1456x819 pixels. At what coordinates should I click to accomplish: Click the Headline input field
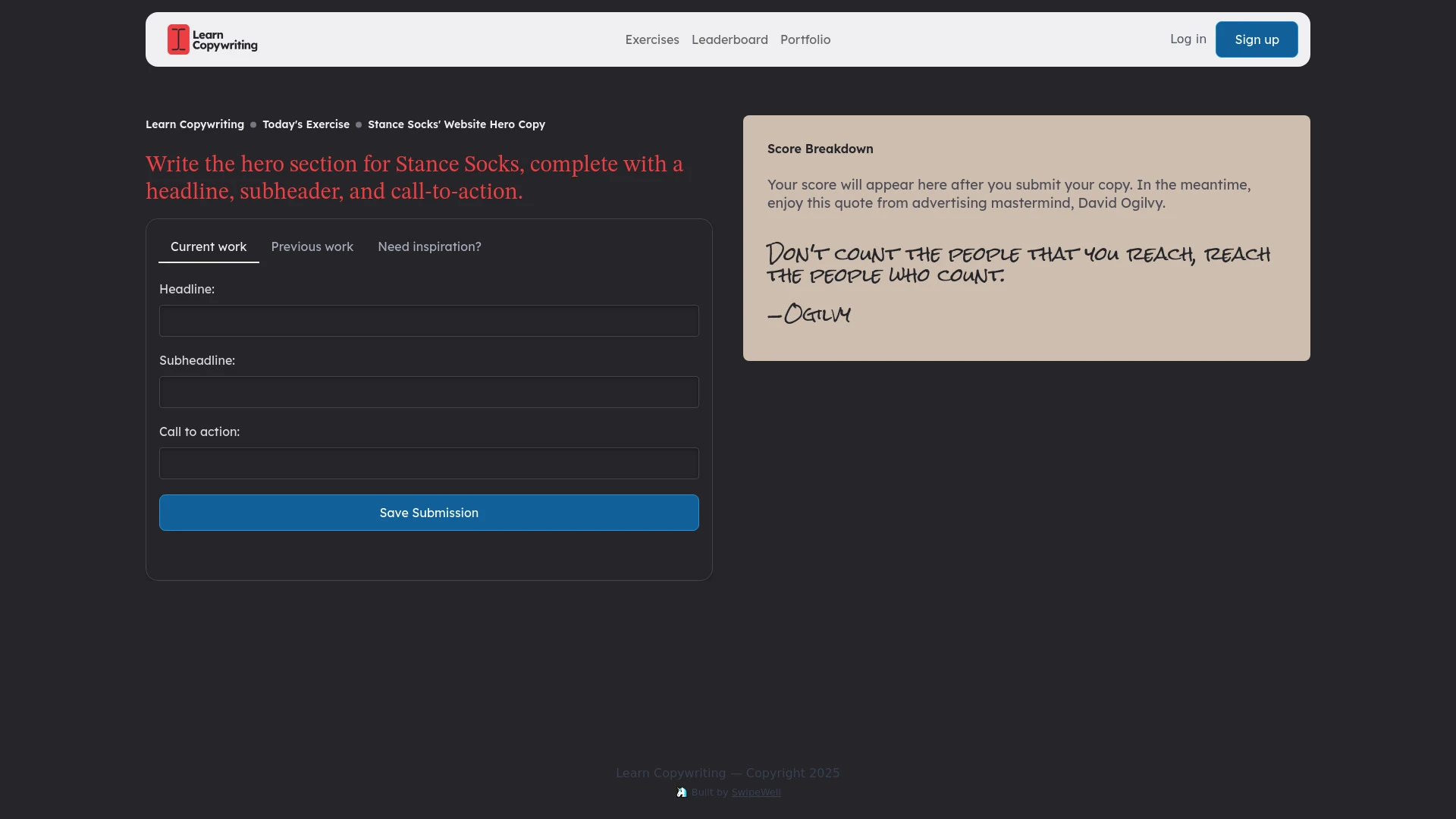click(428, 321)
